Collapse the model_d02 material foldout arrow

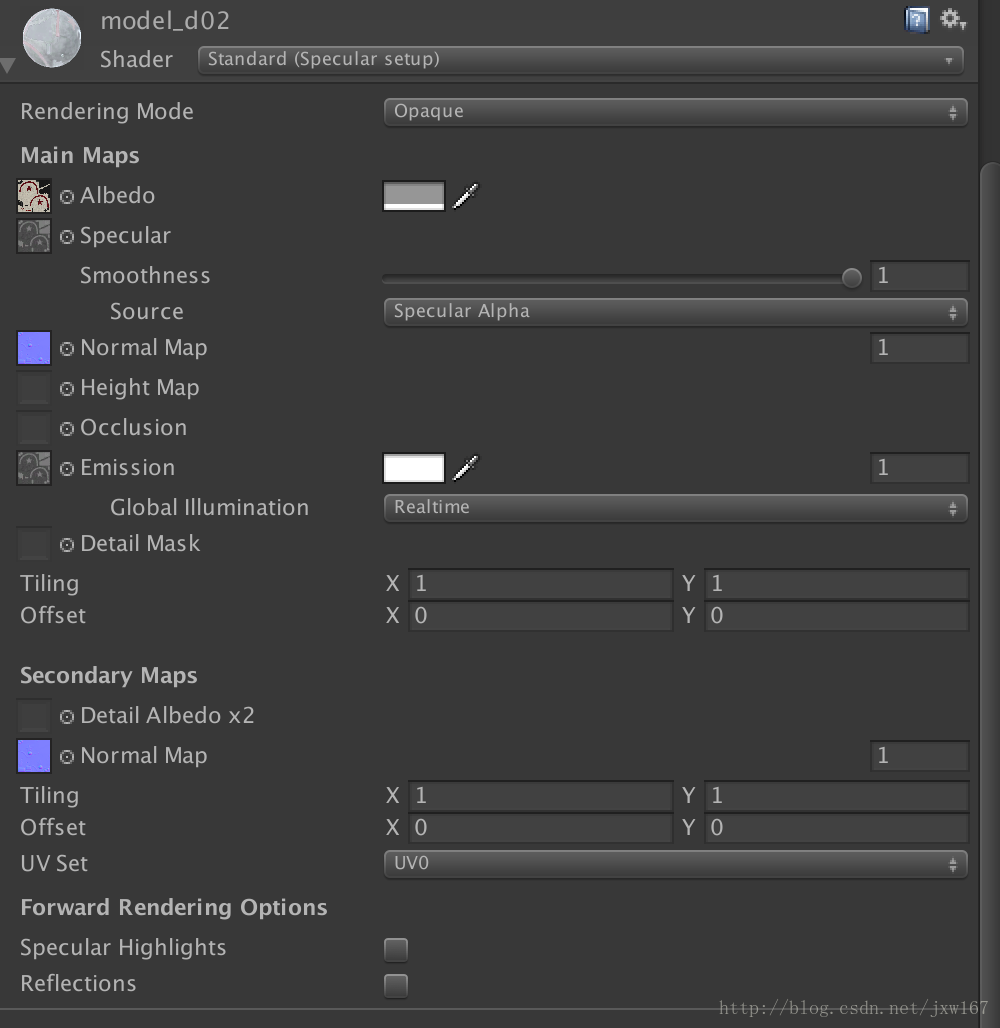click(8, 65)
